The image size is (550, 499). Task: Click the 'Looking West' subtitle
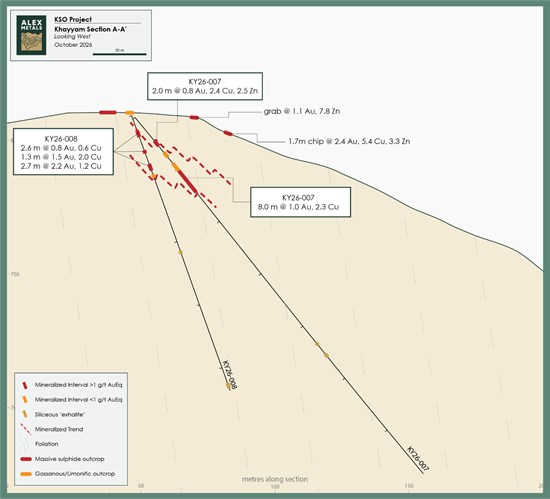[x=72, y=37]
